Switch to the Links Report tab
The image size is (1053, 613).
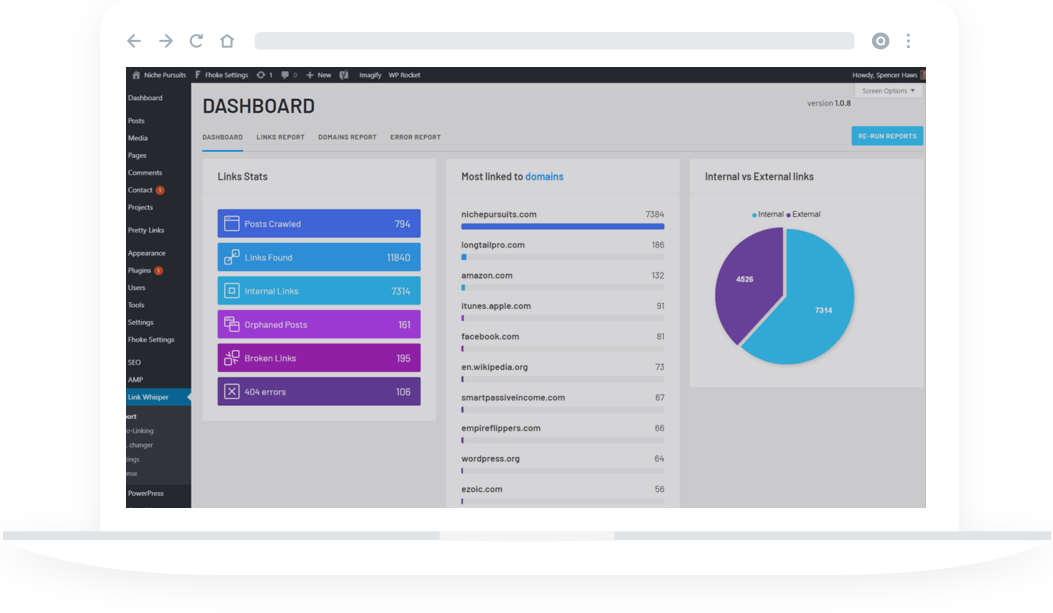pyautogui.click(x=280, y=137)
